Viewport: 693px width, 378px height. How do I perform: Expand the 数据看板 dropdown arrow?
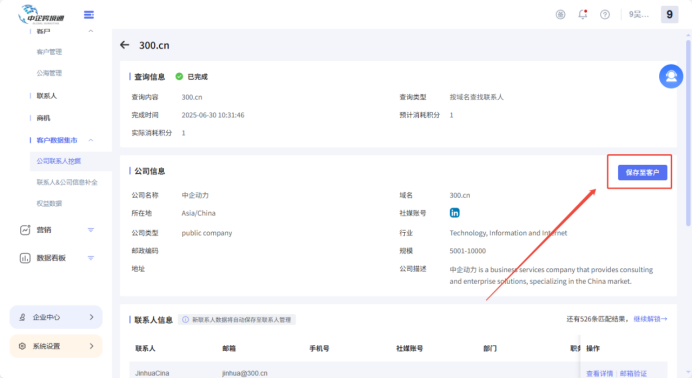(91, 258)
